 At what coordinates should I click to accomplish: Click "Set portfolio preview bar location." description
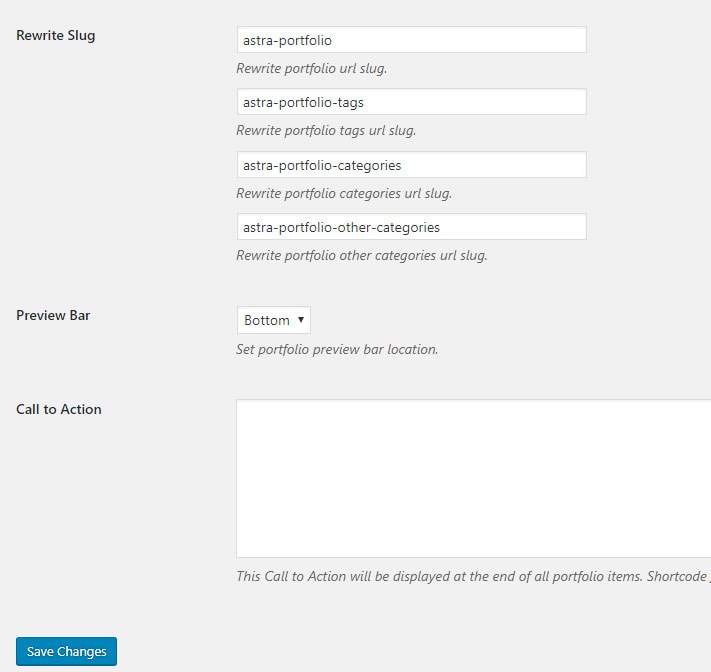(337, 349)
